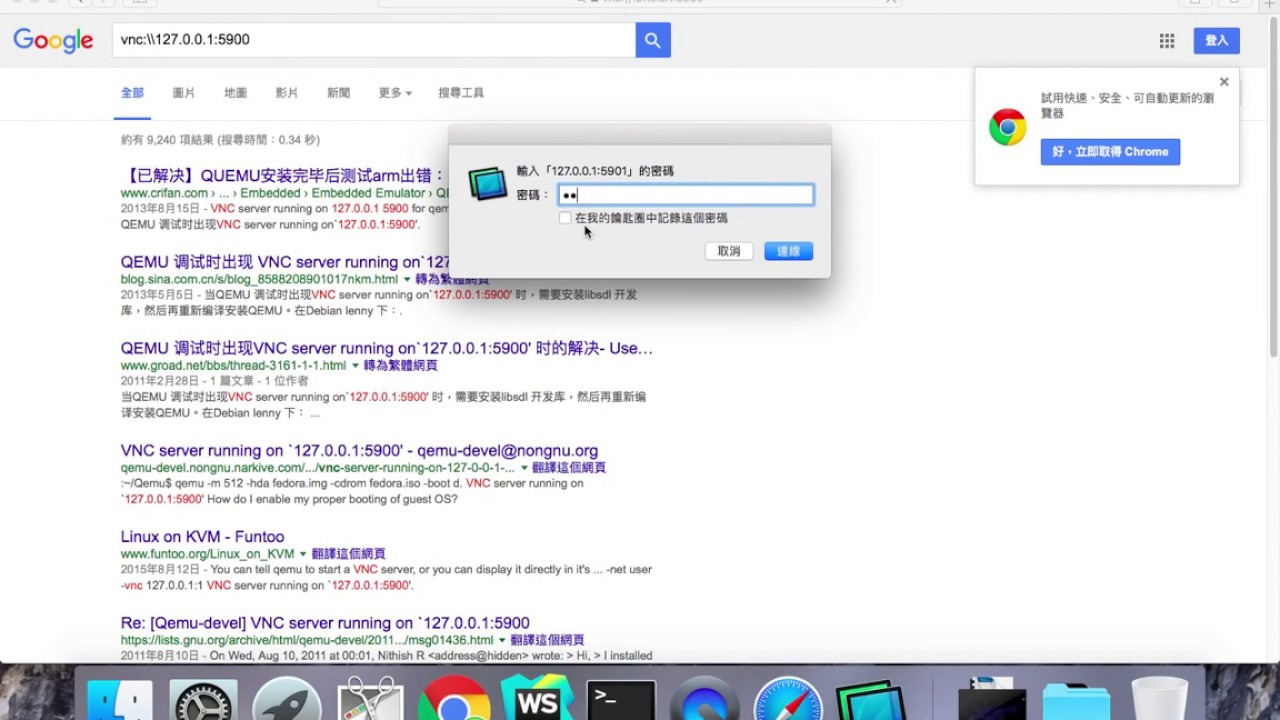The height and width of the screenshot is (720, 1280).
Task: Open the QUEMU安装完毕后测试arm出错 result link
Action: pos(283,176)
